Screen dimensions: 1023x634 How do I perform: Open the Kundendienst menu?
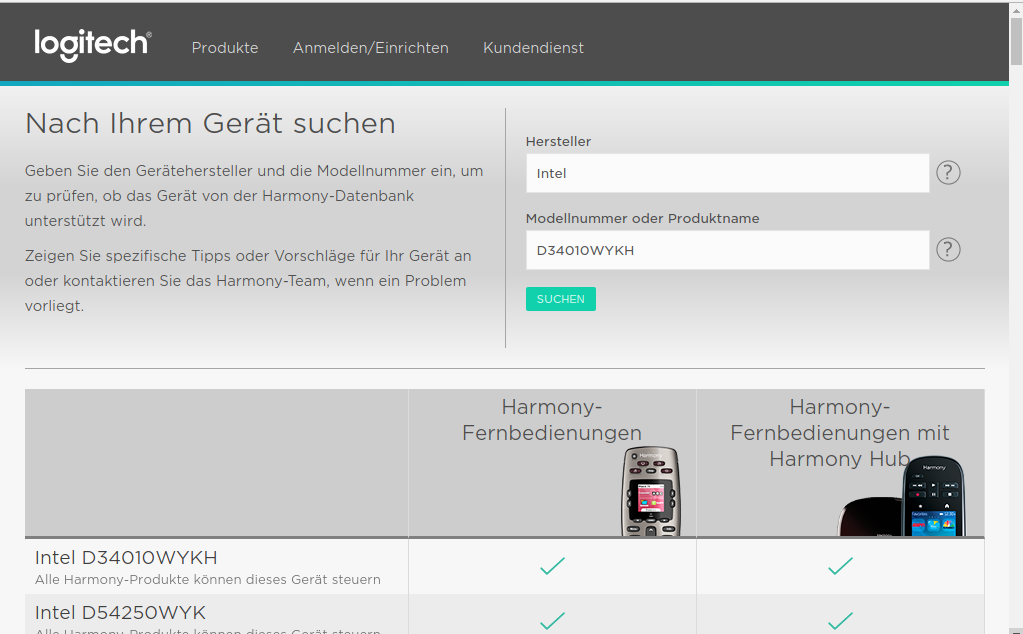click(x=533, y=48)
